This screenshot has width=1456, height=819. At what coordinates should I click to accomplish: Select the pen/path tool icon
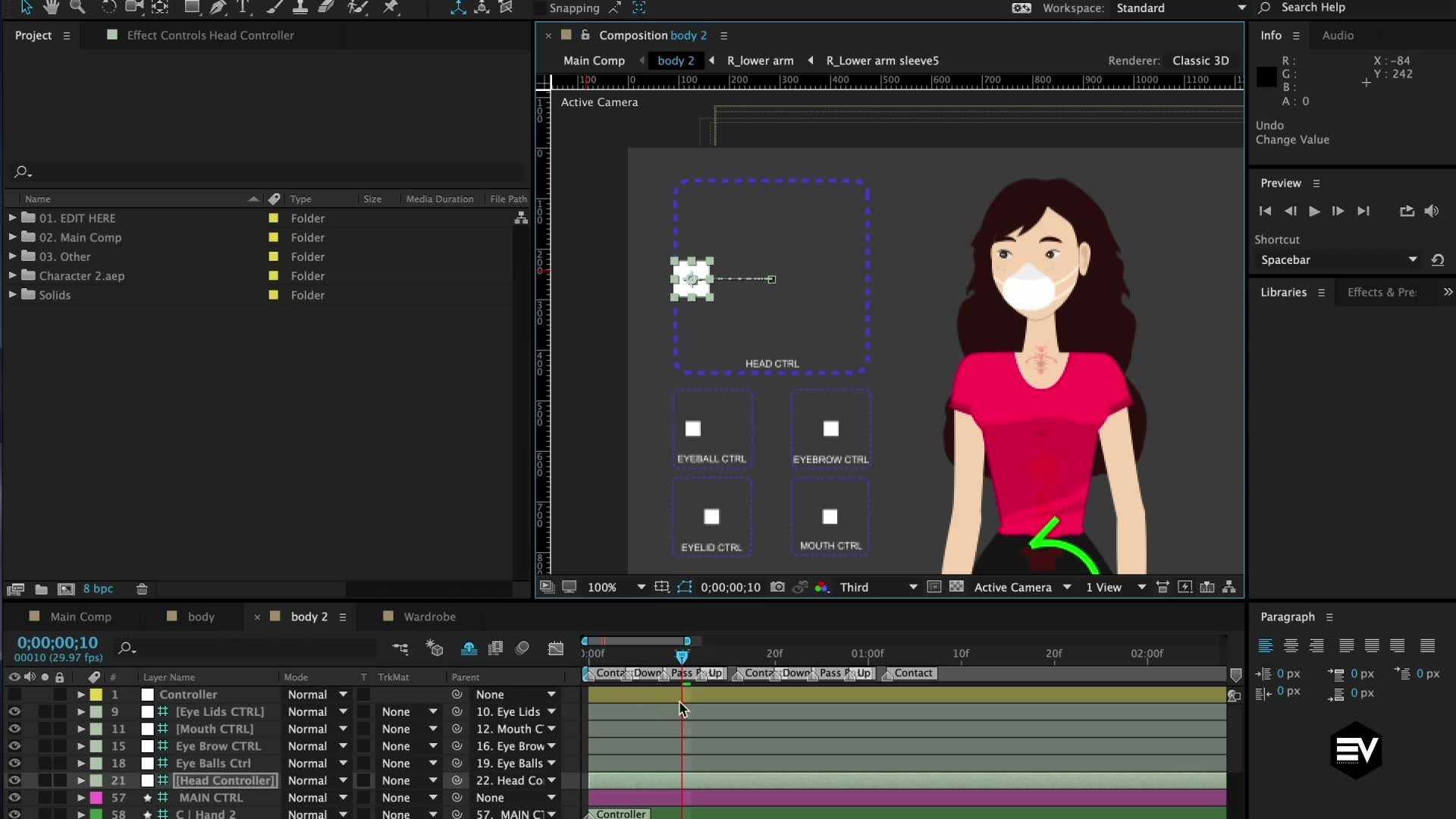click(218, 8)
